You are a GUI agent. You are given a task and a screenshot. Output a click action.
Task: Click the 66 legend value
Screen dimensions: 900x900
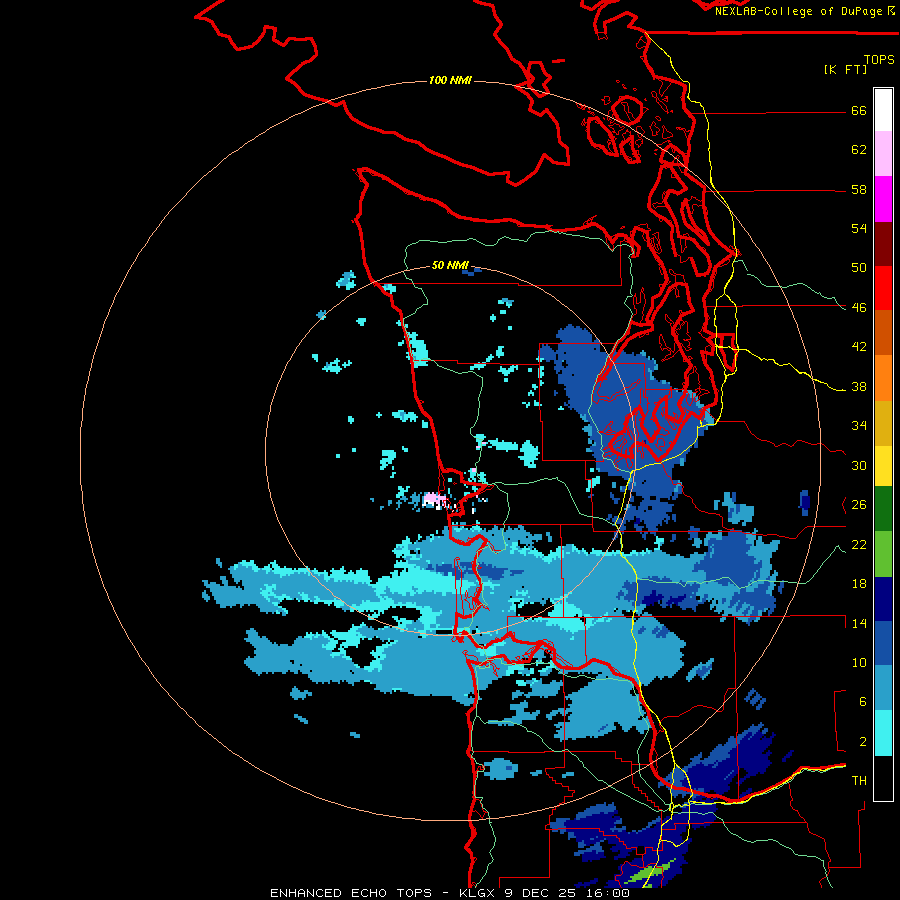[859, 110]
